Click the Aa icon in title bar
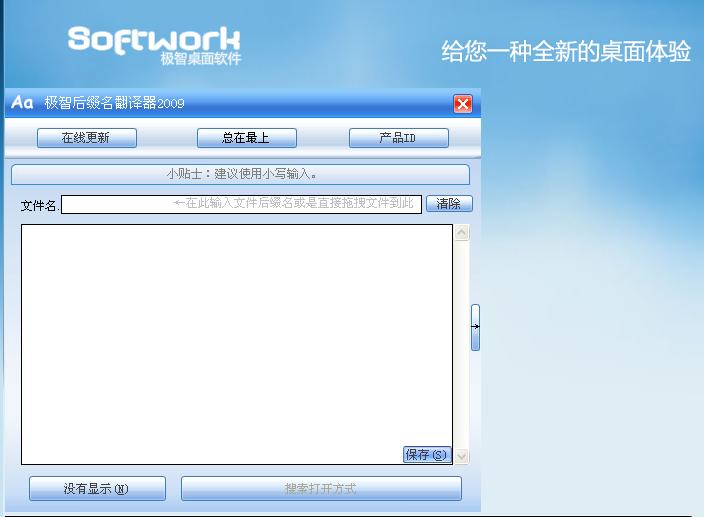The width and height of the screenshot is (704, 517). [x=22, y=103]
